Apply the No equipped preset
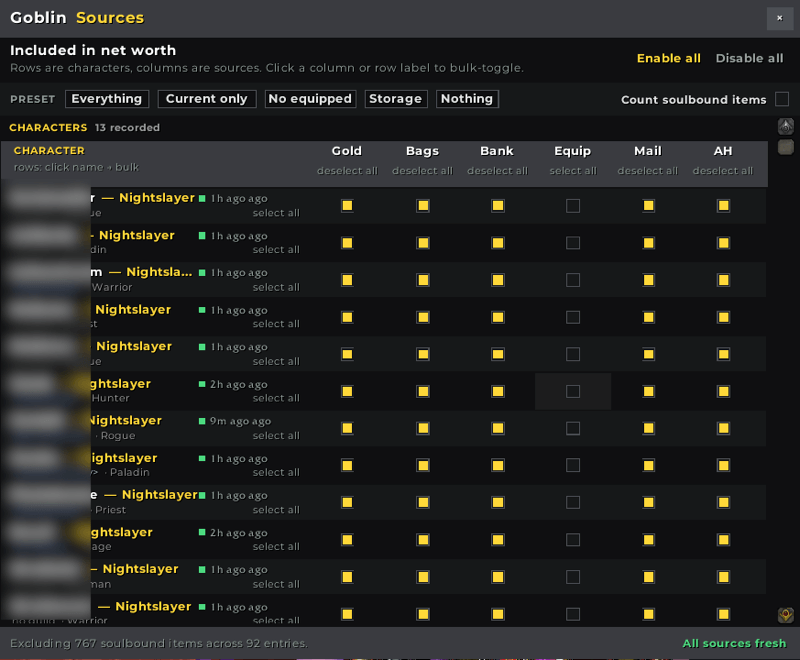 point(310,99)
